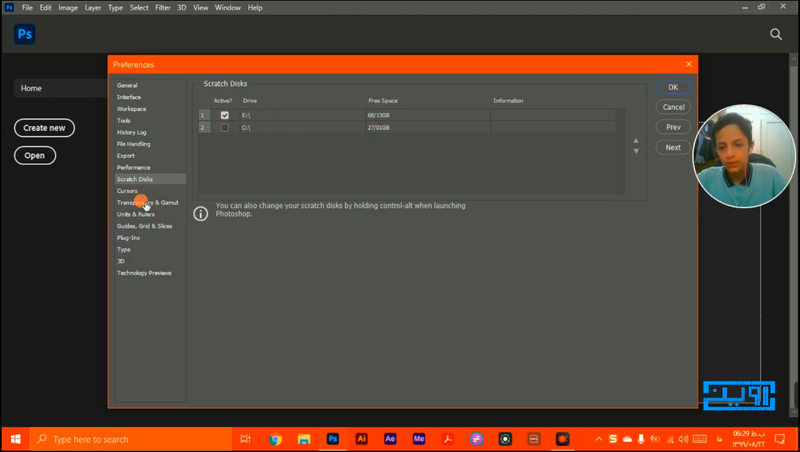Select Performance in preferences list

133,167
